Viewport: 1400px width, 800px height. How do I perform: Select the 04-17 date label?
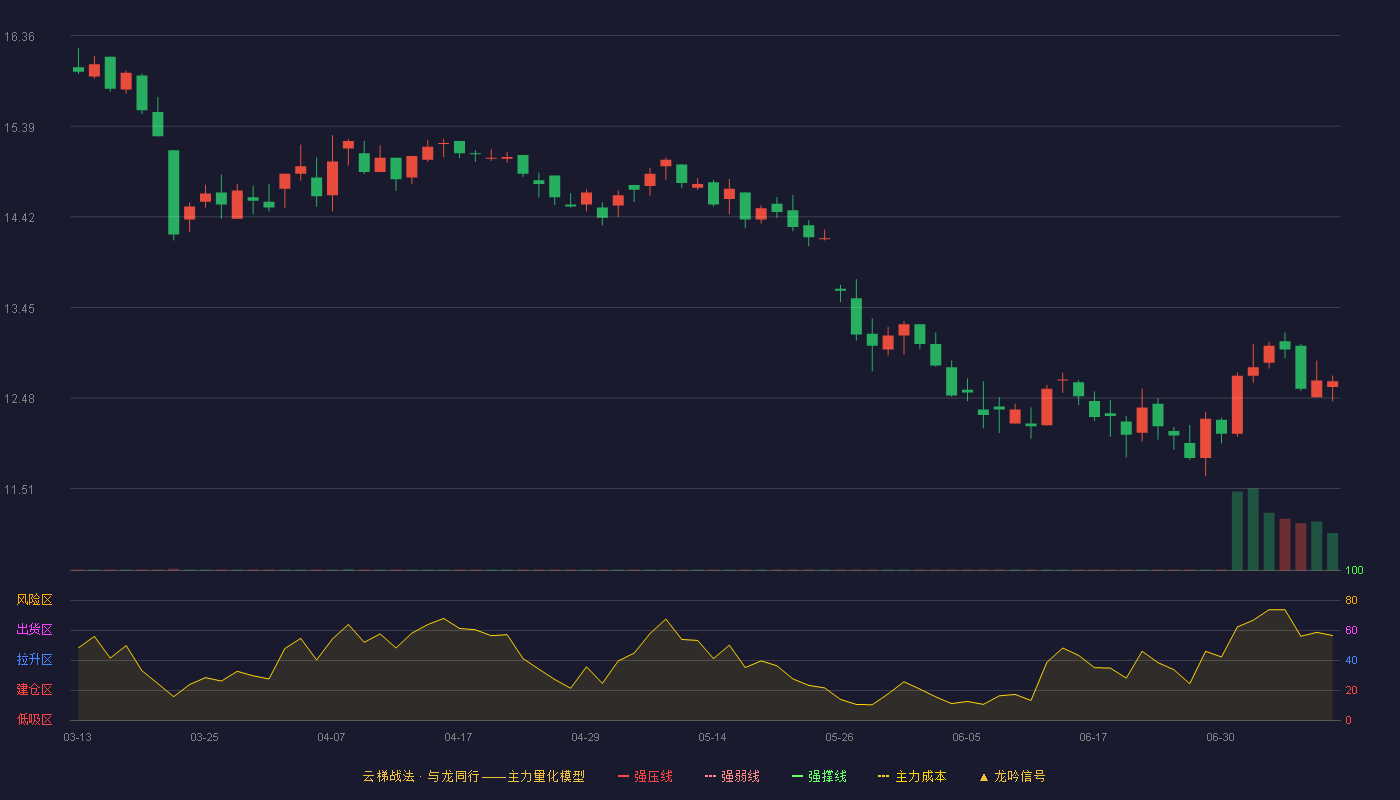458,737
